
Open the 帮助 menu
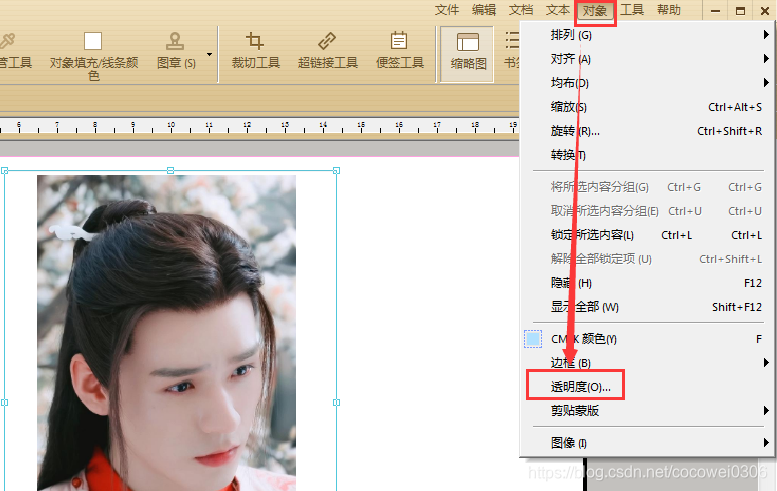pyautogui.click(x=669, y=10)
